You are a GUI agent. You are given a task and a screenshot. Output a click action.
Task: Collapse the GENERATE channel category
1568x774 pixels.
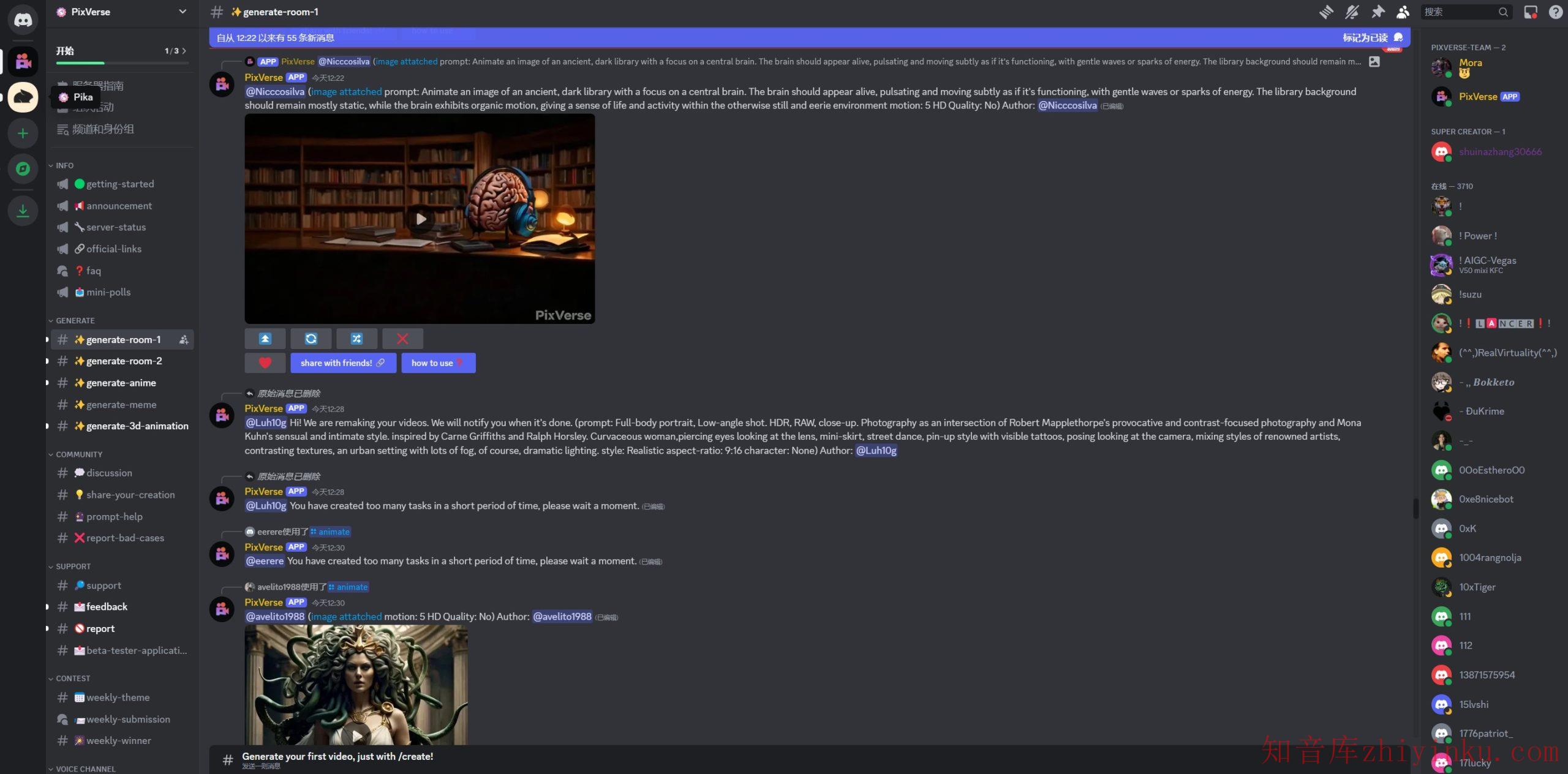[75, 321]
